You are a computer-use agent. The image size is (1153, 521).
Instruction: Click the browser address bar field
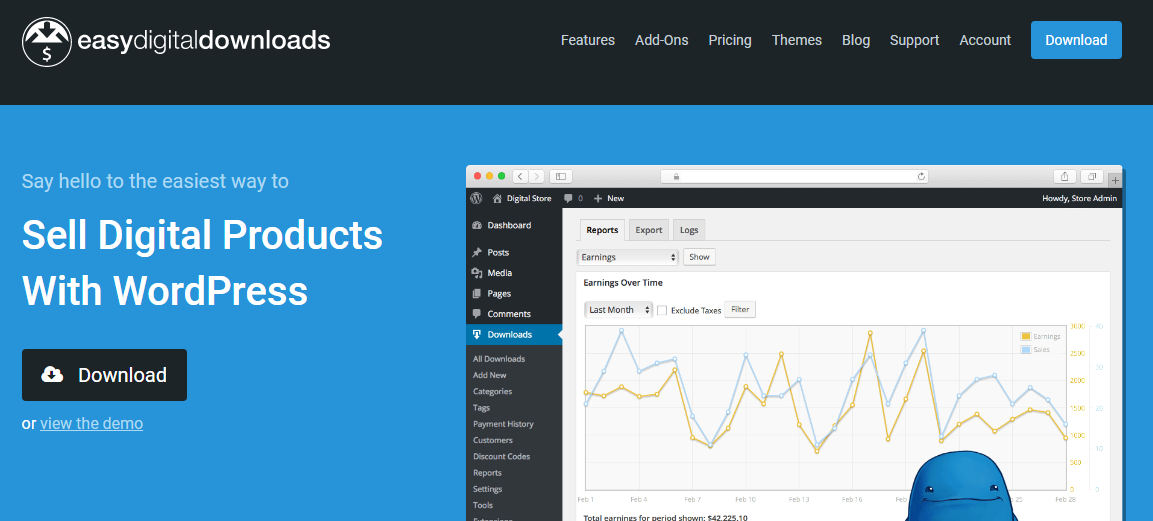[x=794, y=176]
